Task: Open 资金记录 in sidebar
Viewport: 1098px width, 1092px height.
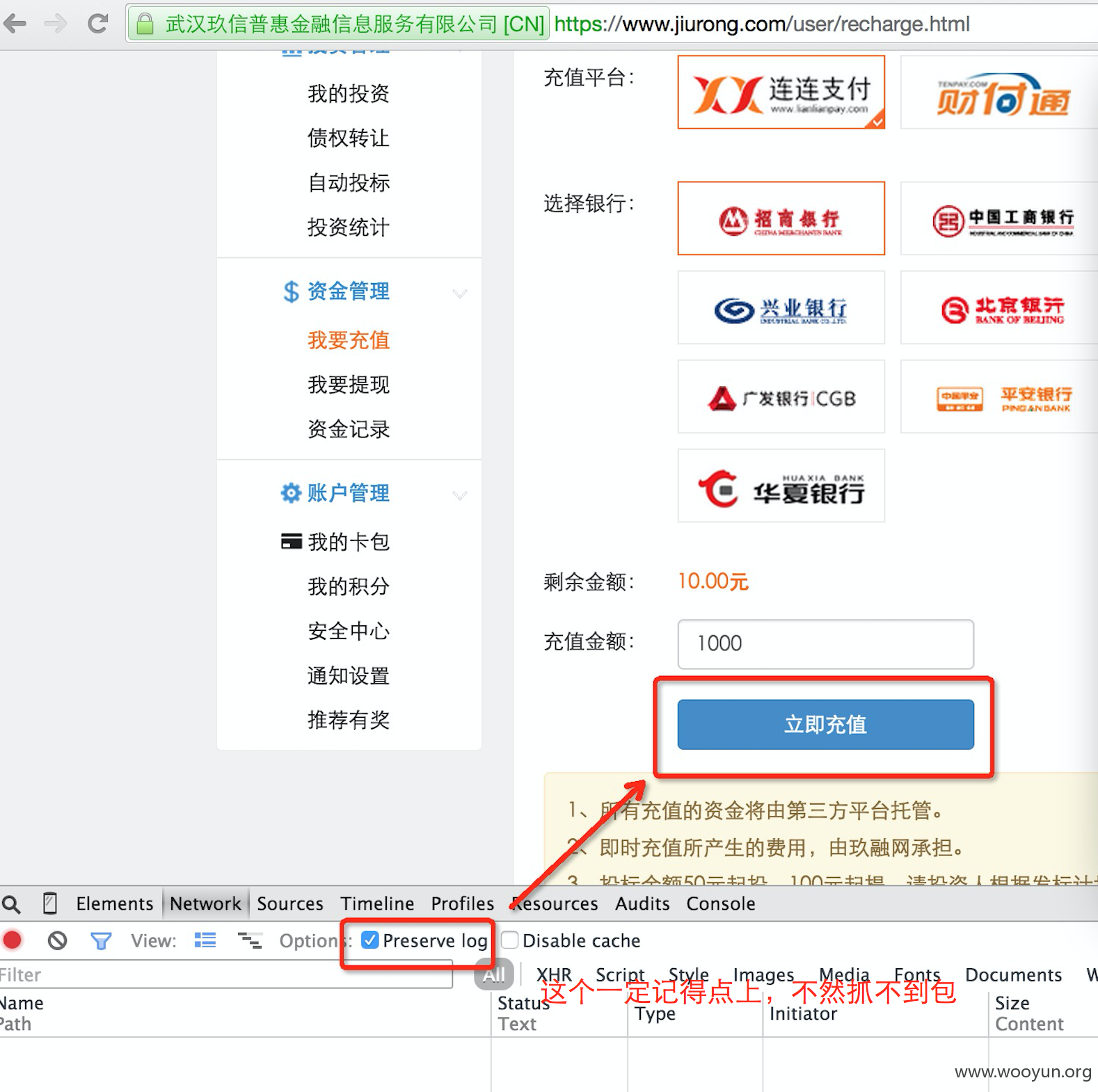Action: click(x=349, y=429)
